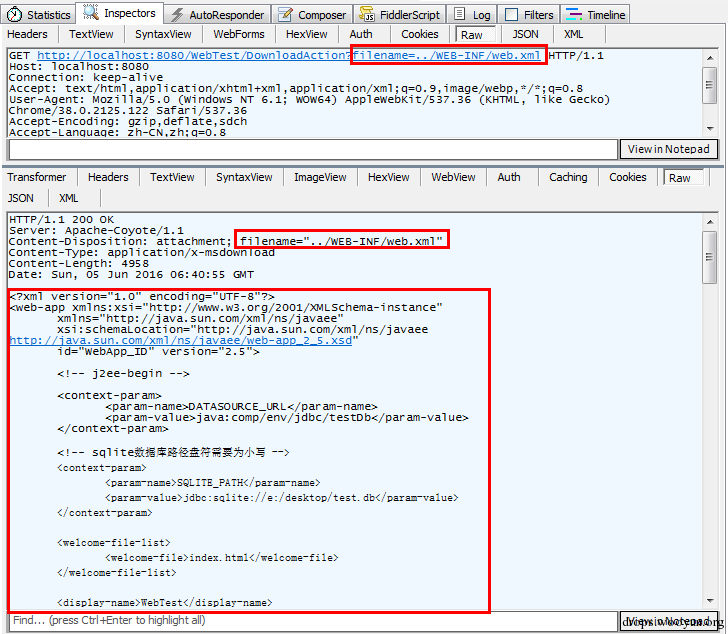Click the Log document icon
The height and width of the screenshot is (634, 728).
click(x=459, y=14)
